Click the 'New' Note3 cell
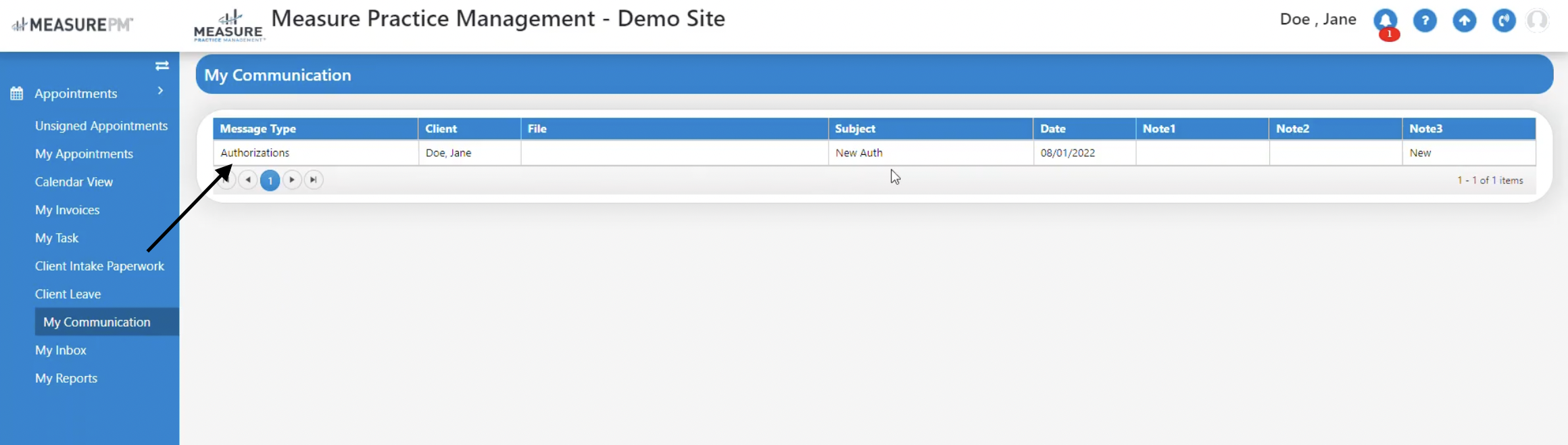 click(x=1469, y=153)
